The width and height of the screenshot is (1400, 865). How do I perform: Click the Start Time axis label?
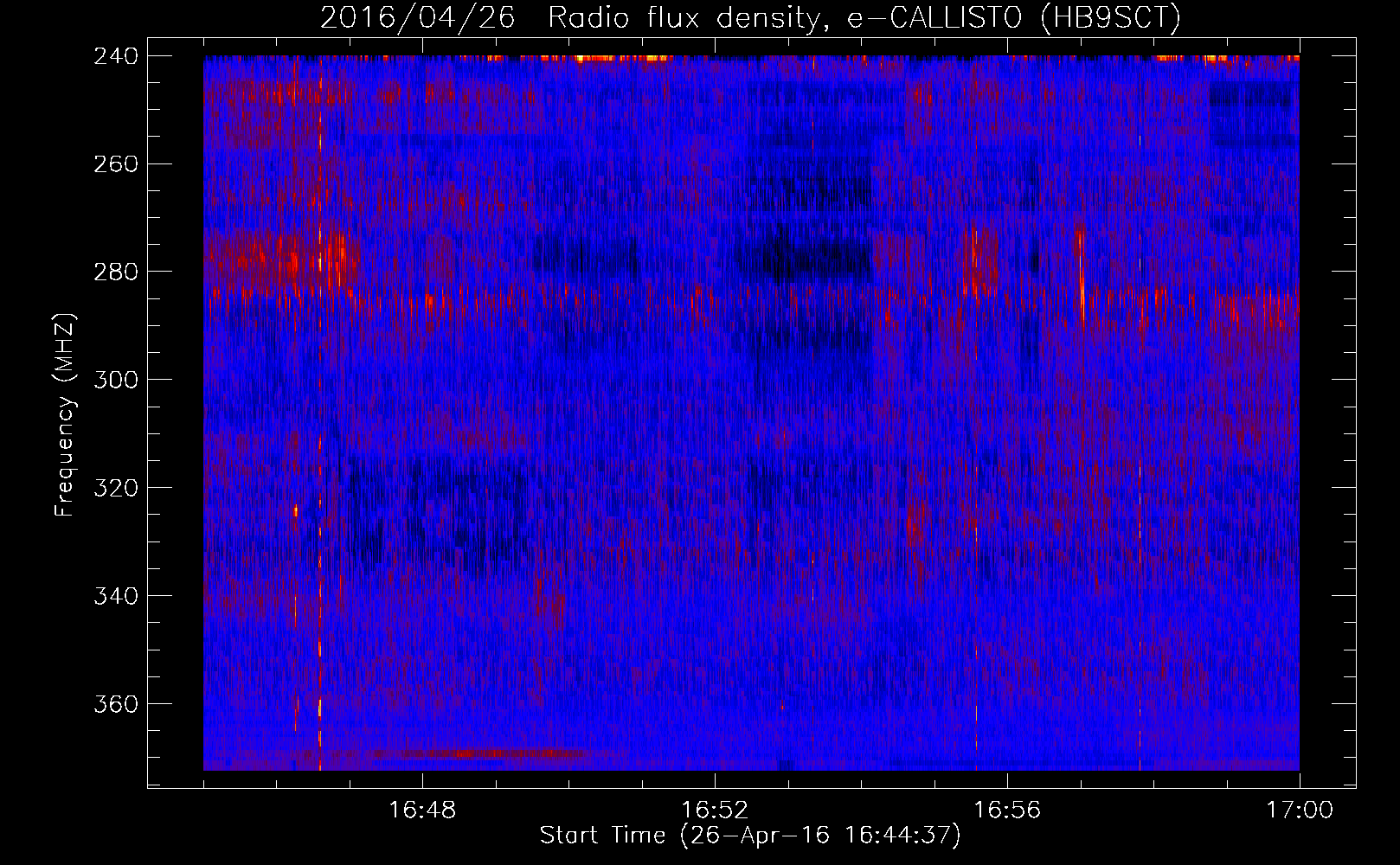[x=750, y=836]
